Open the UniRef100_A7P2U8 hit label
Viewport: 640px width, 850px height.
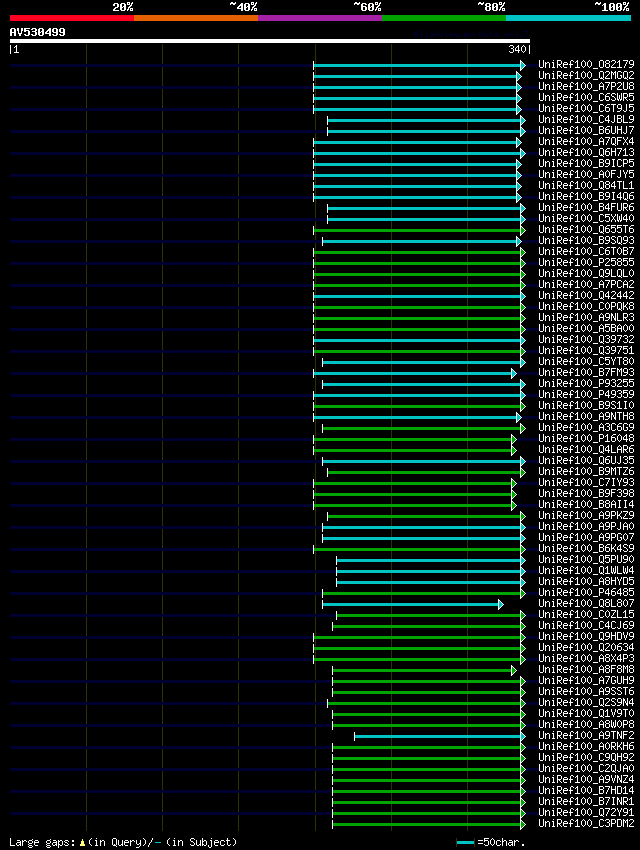[x=586, y=86]
